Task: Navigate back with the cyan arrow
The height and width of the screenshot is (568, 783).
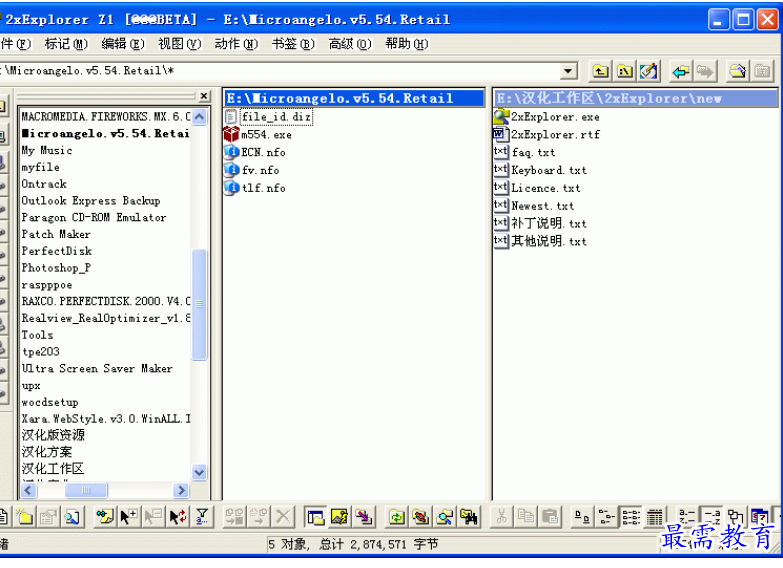Action: 681,71
